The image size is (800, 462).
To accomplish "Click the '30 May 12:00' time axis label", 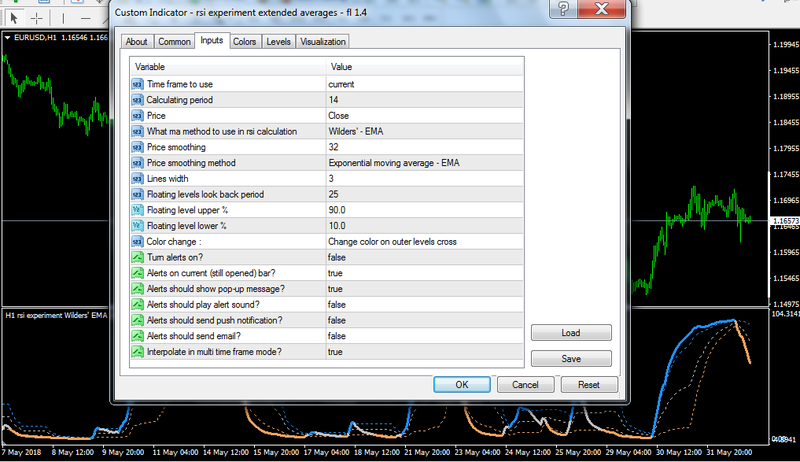I will pos(678,452).
